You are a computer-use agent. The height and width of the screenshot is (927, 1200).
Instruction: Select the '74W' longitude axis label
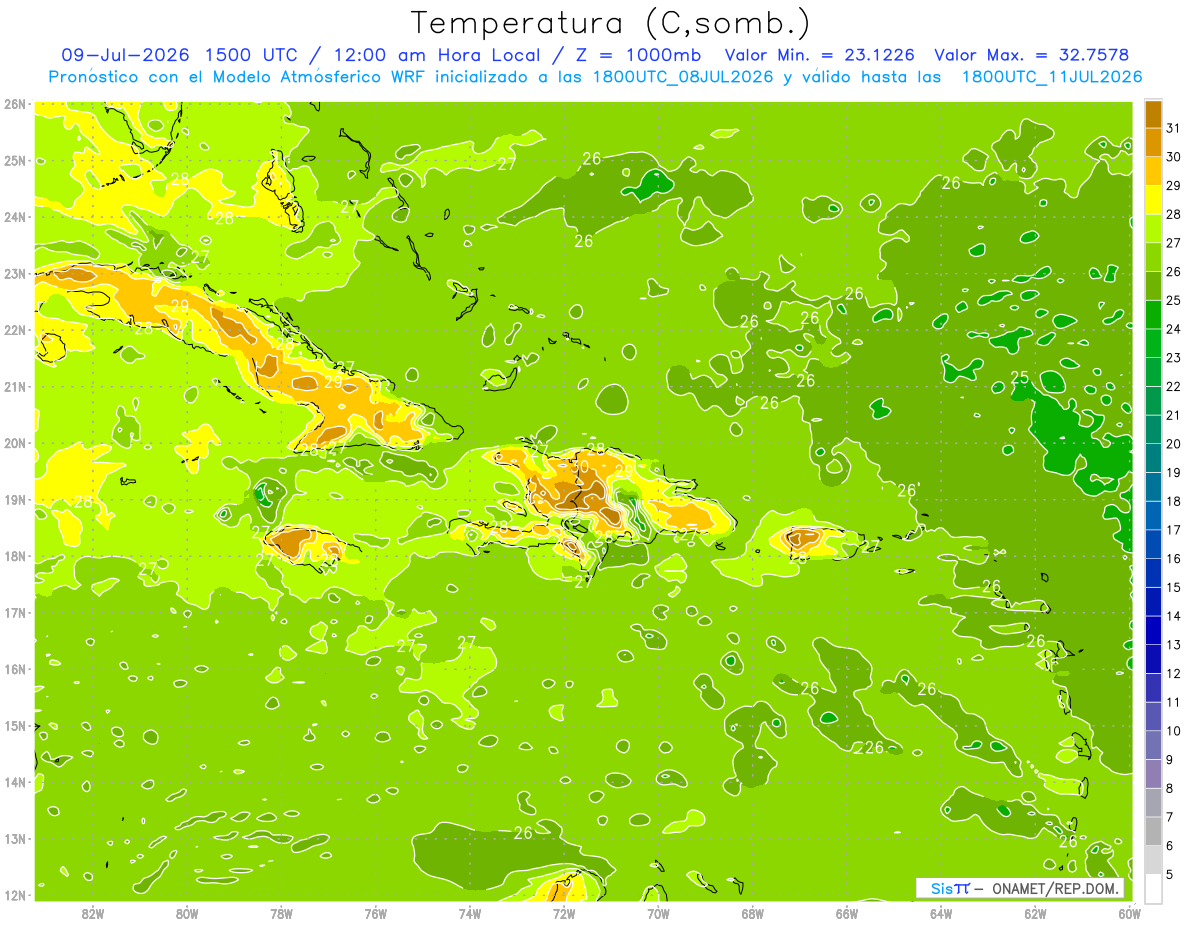pos(470,913)
